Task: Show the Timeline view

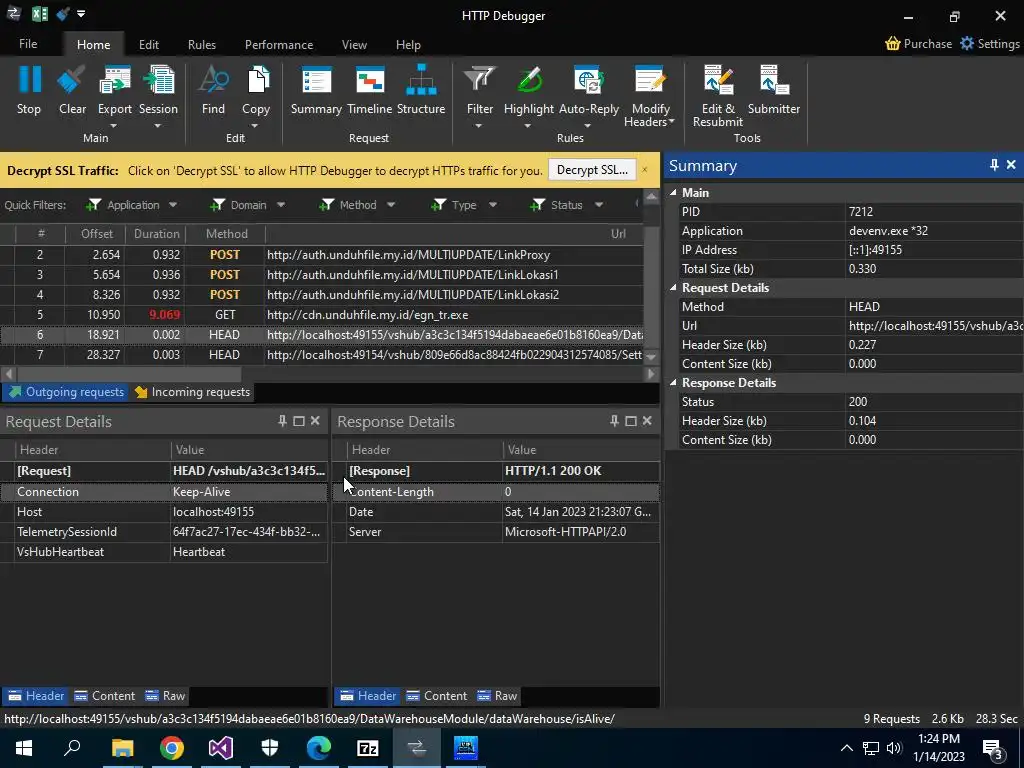Action: point(370,80)
